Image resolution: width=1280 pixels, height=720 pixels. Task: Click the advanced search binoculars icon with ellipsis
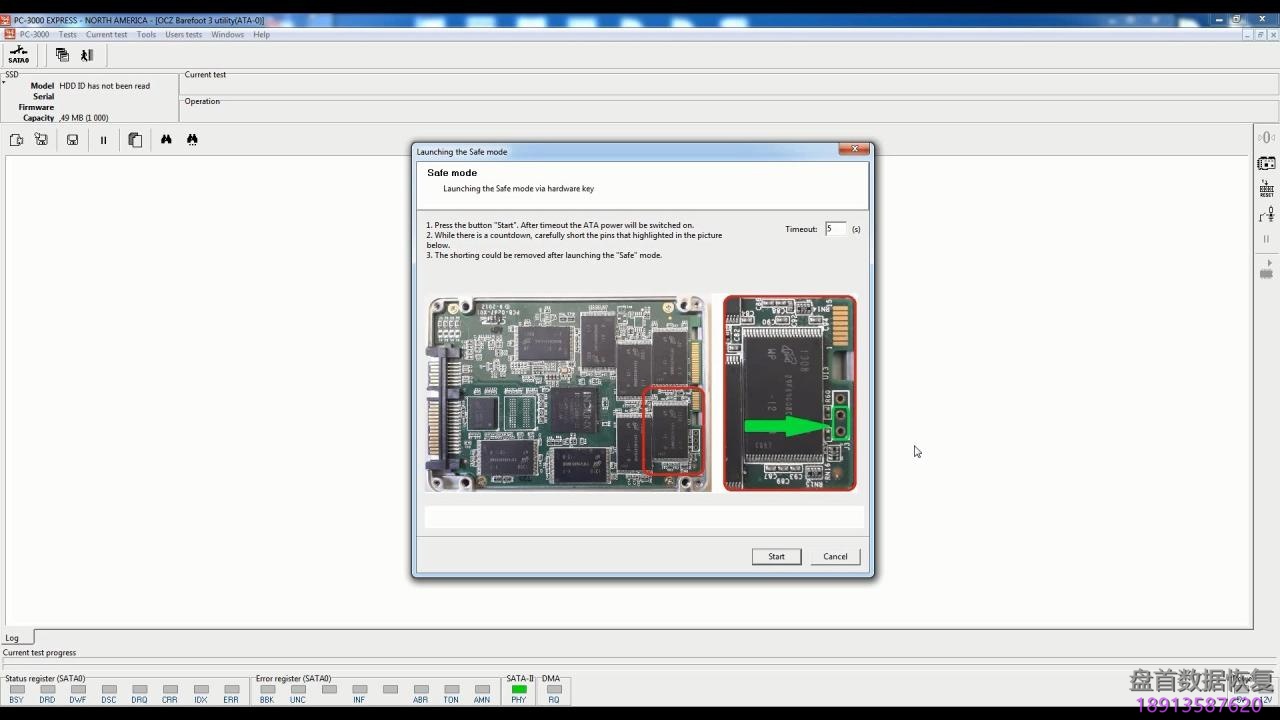(x=192, y=139)
